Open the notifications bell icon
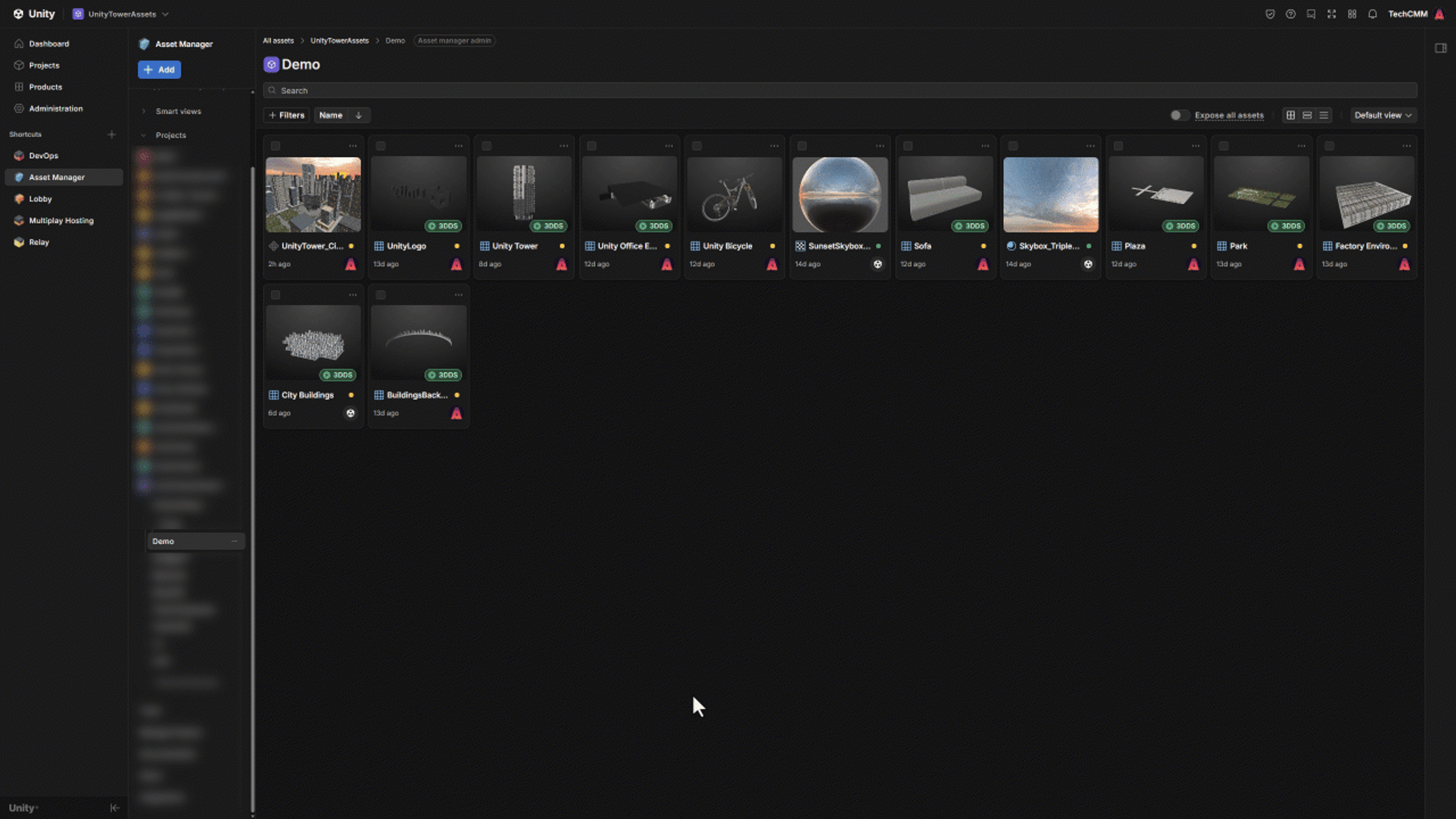This screenshot has width=1456, height=819. tap(1372, 14)
